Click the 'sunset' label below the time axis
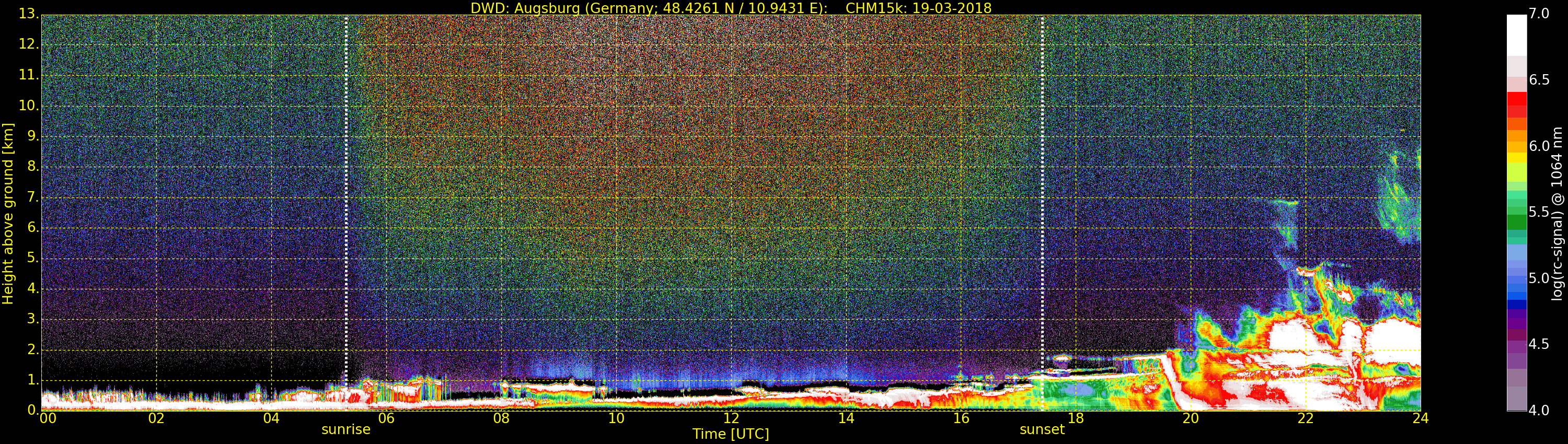Screen dimensions: 1568x444 coord(1042,429)
